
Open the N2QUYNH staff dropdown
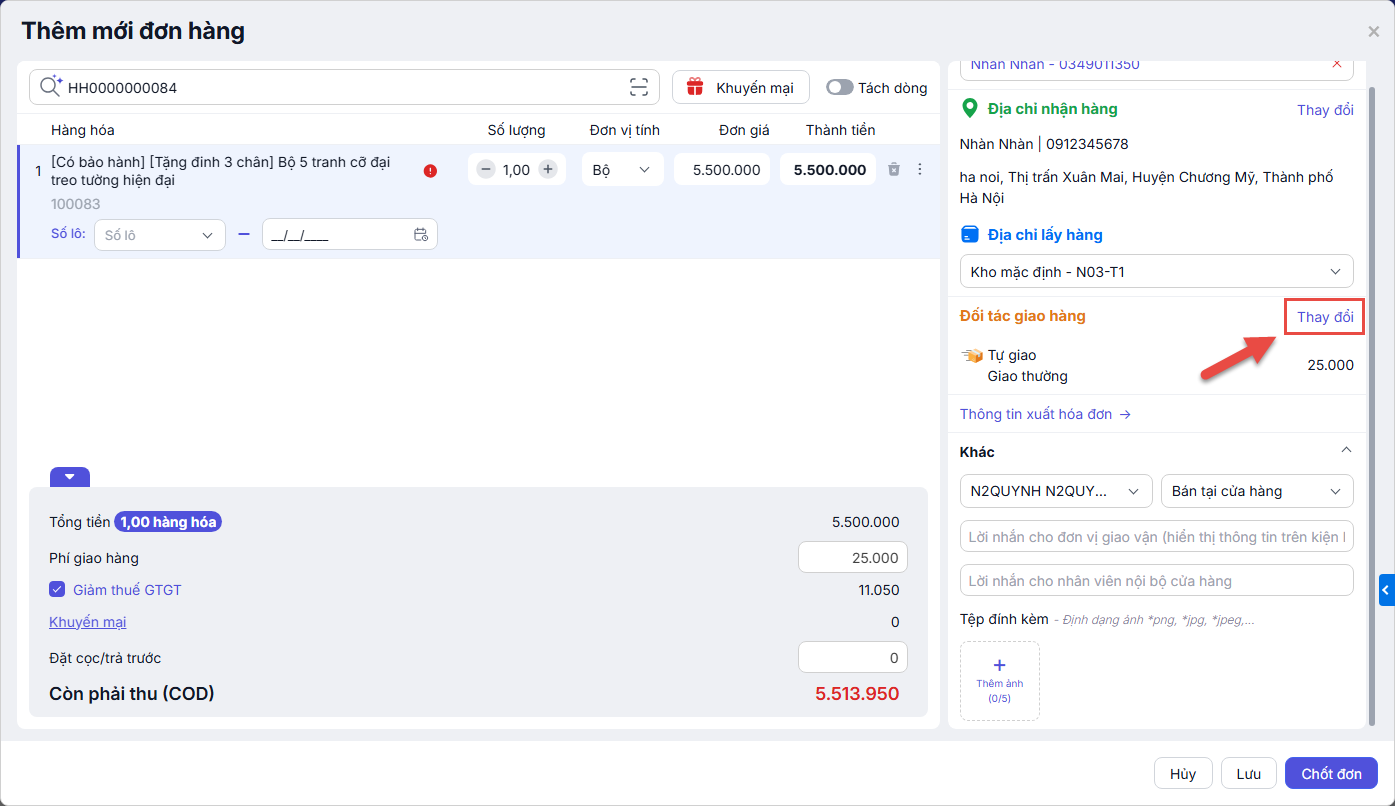pyautogui.click(x=1056, y=491)
